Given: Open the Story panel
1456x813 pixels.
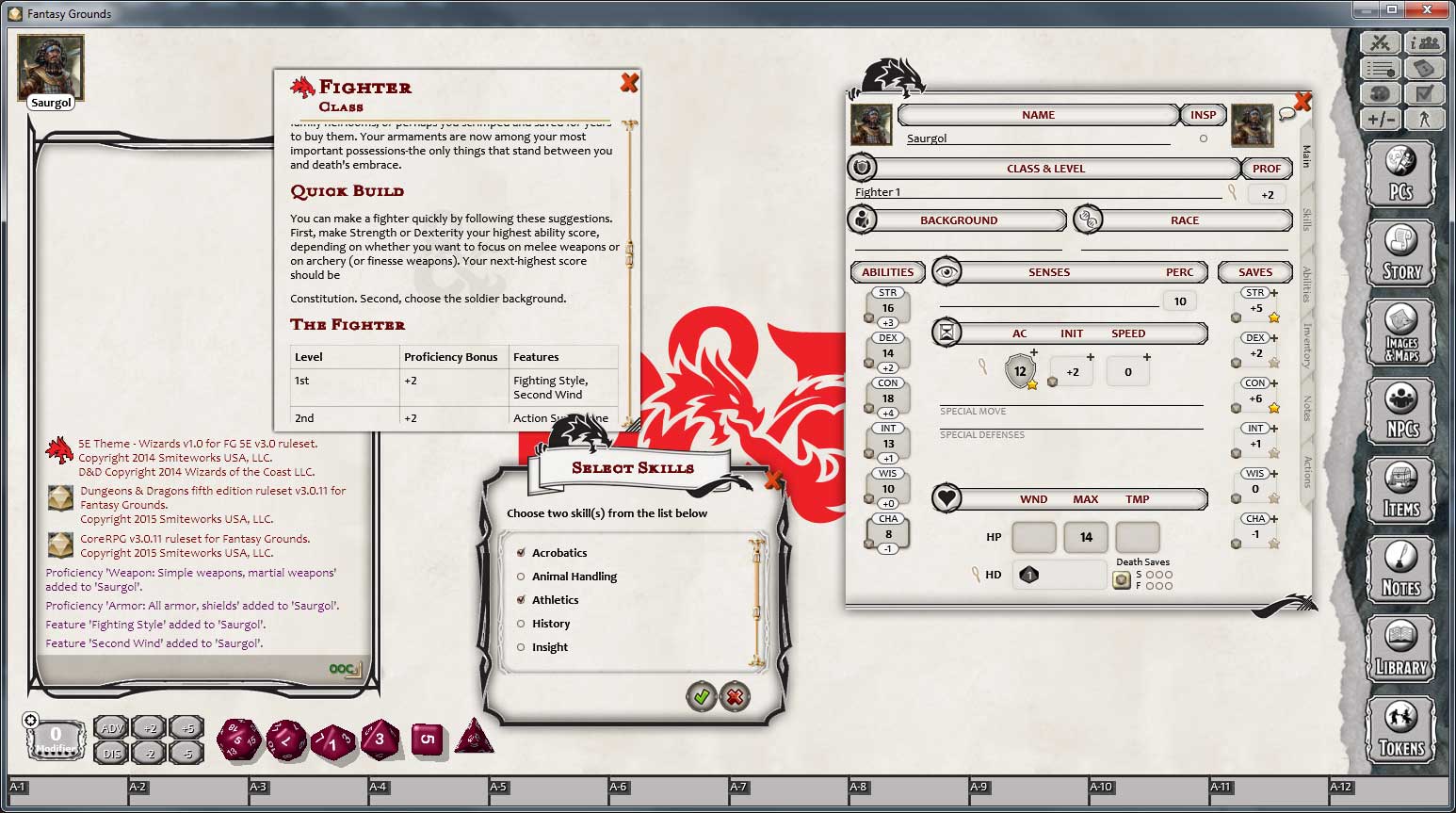Looking at the screenshot, I should (1400, 252).
